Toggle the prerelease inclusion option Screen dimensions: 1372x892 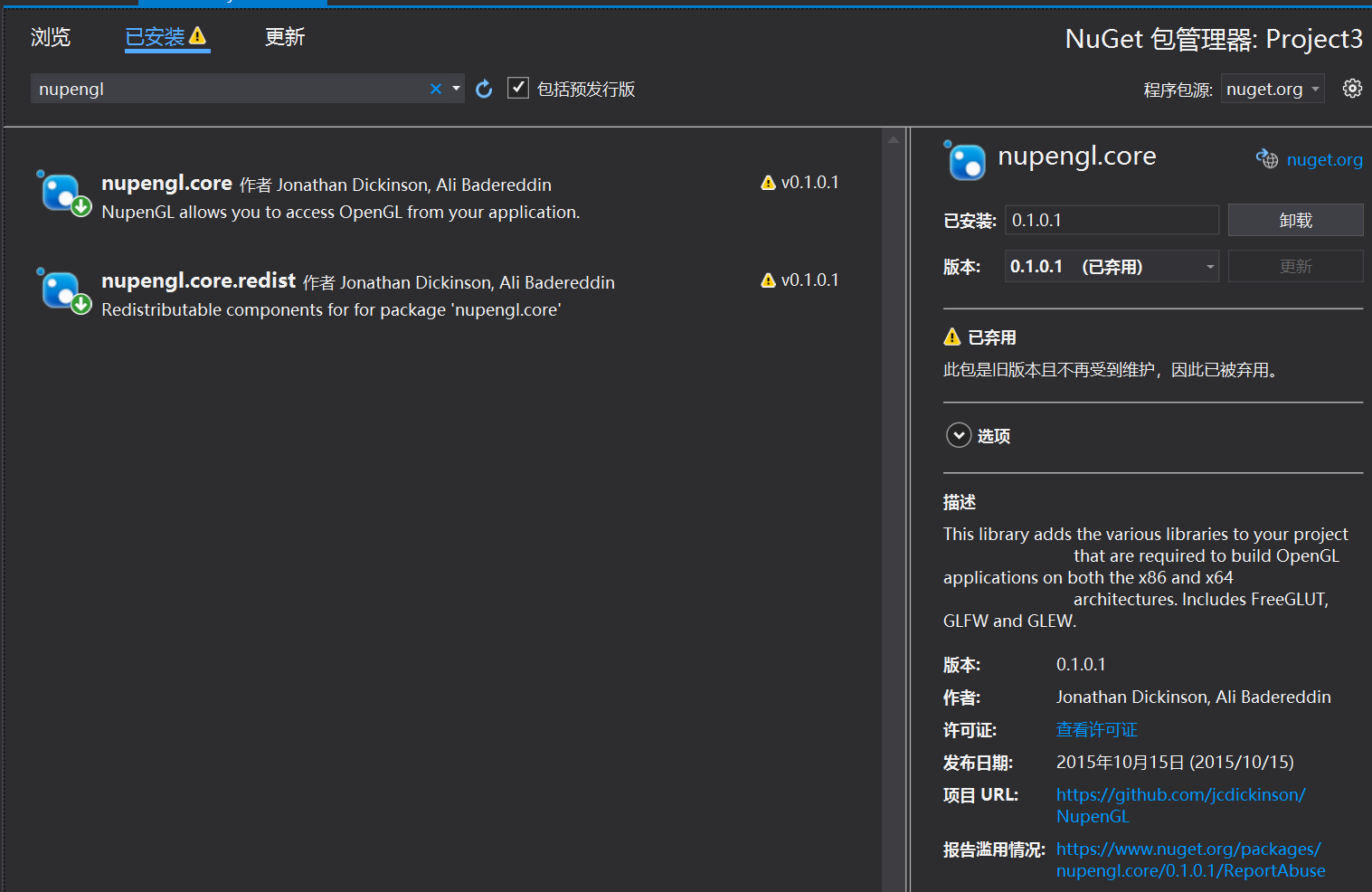coord(517,88)
